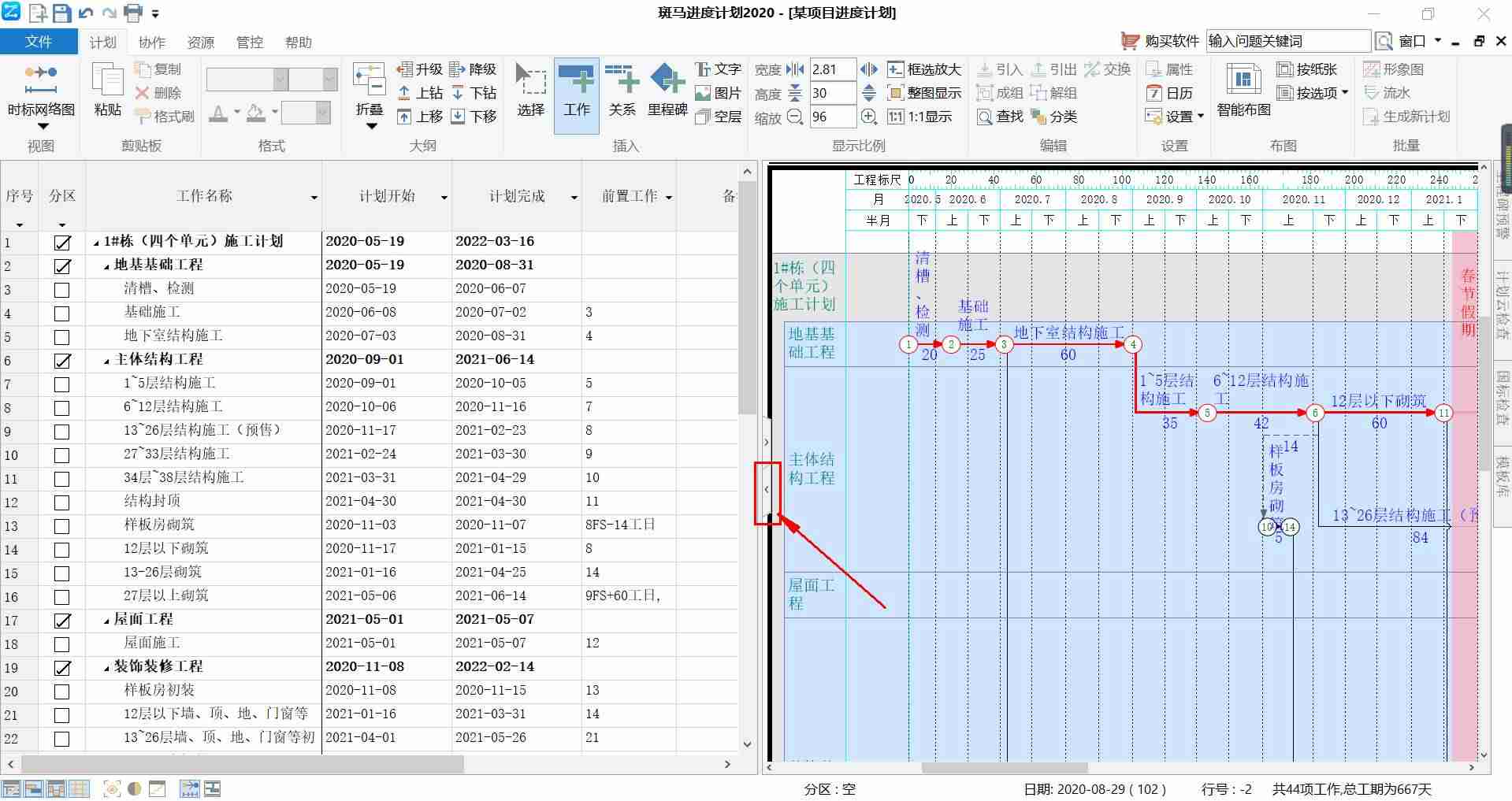Click the 下移 move down button

pos(473,117)
